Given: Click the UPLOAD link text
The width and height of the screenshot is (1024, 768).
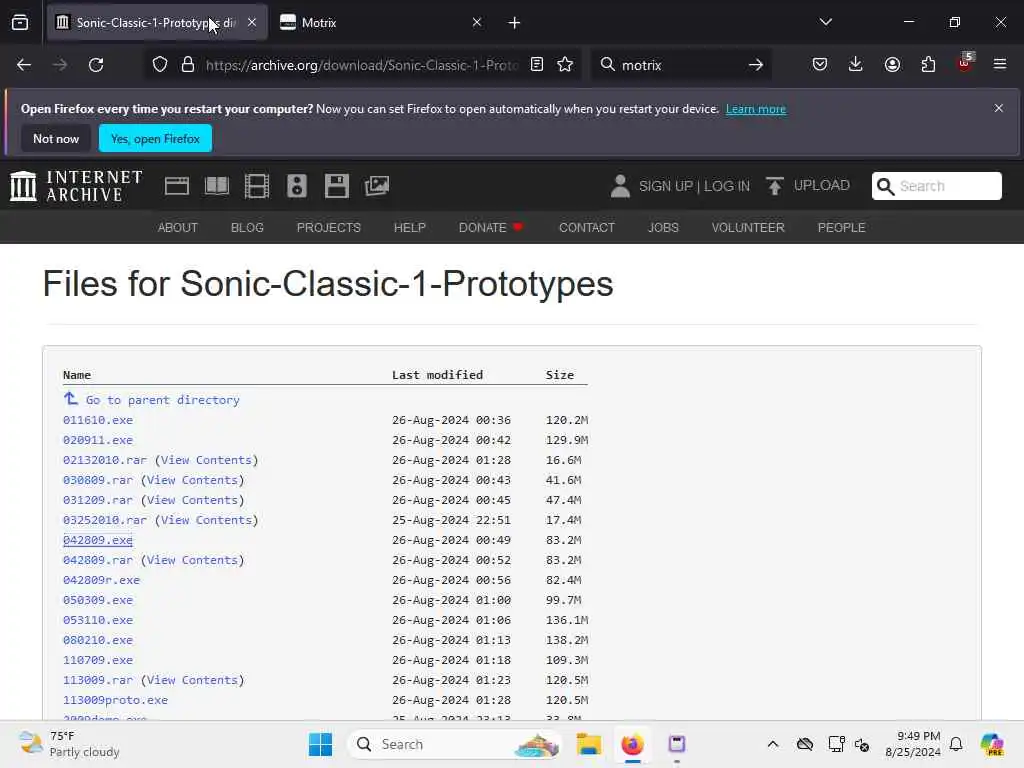Looking at the screenshot, I should (822, 185).
